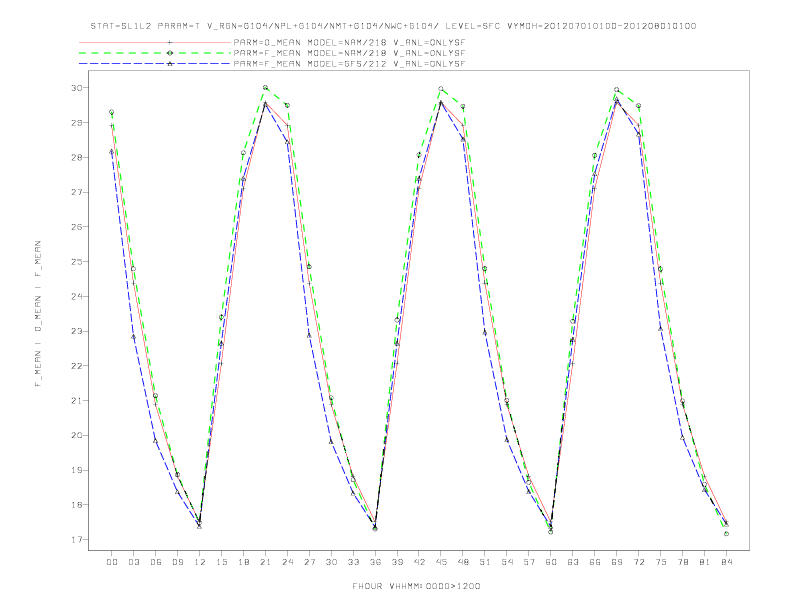Click x-axis forecast hour label 72
The image size is (792, 612).
[639, 562]
